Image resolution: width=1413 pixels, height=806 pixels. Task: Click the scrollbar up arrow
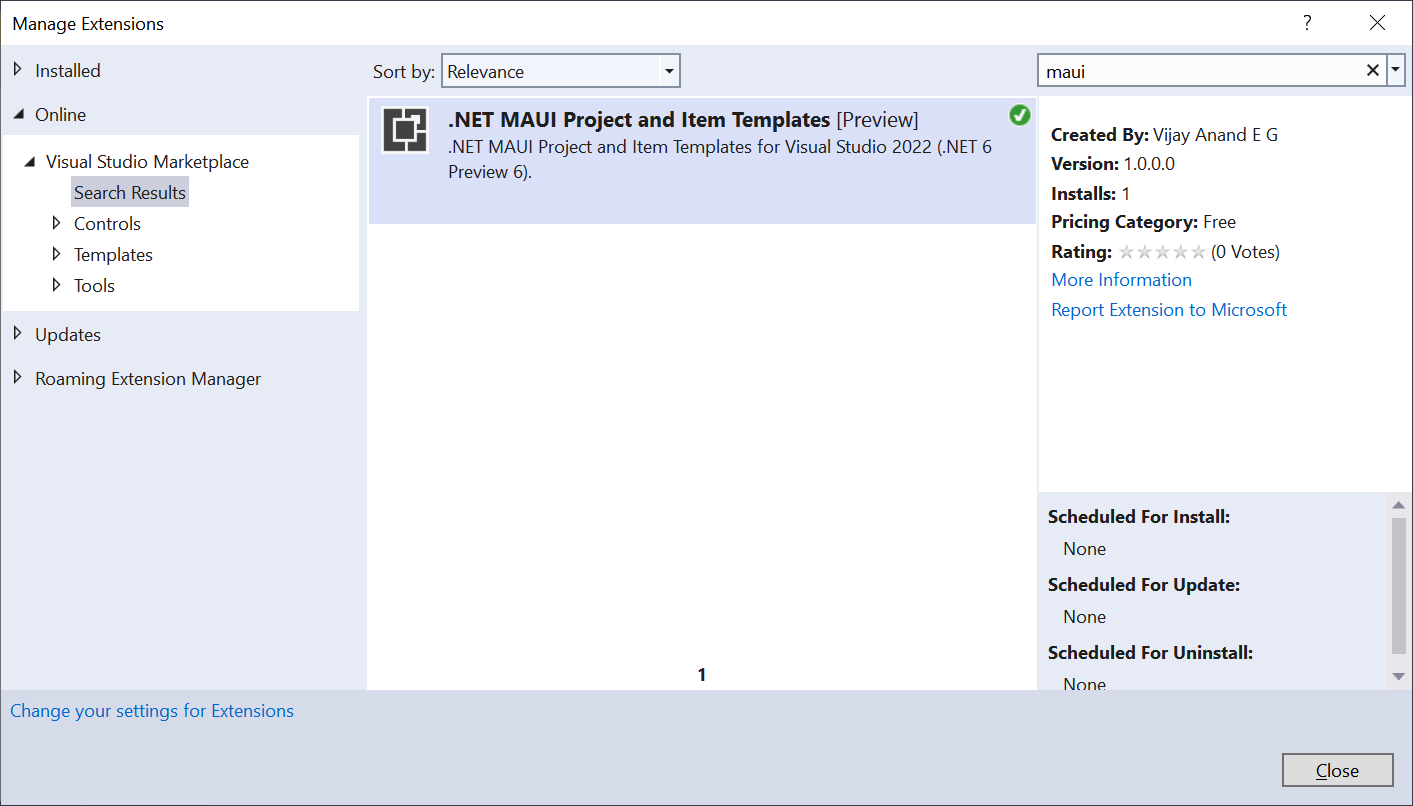(x=1399, y=504)
